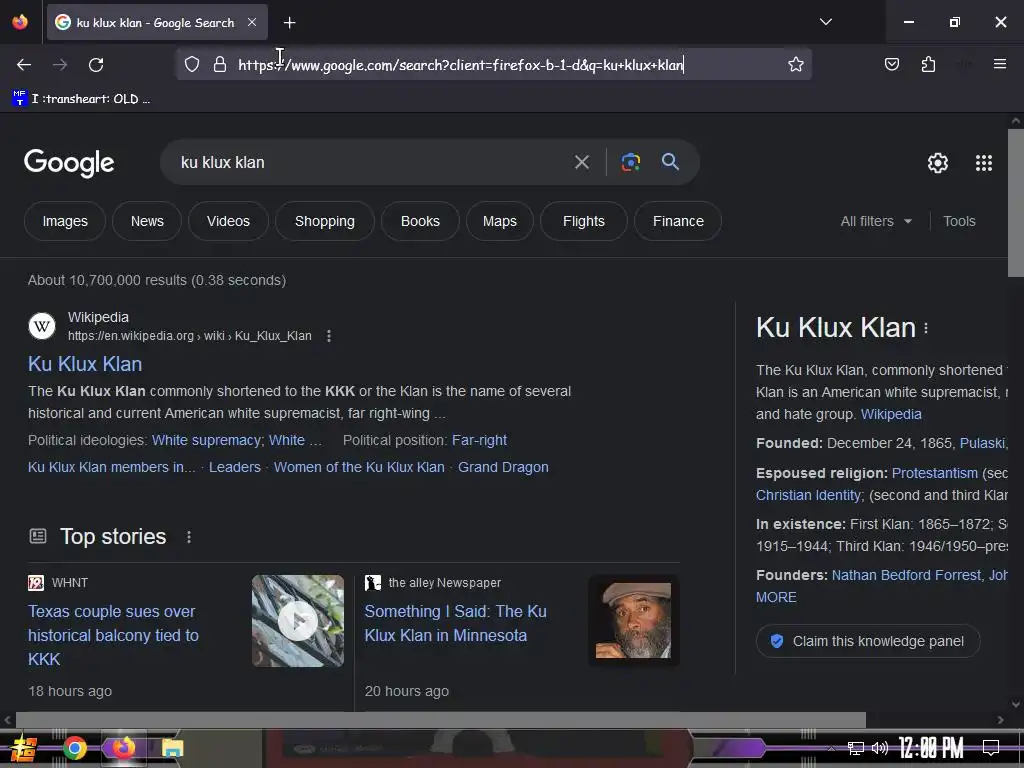
Task: Open Something I Said alley Newspaper story
Action: click(455, 623)
